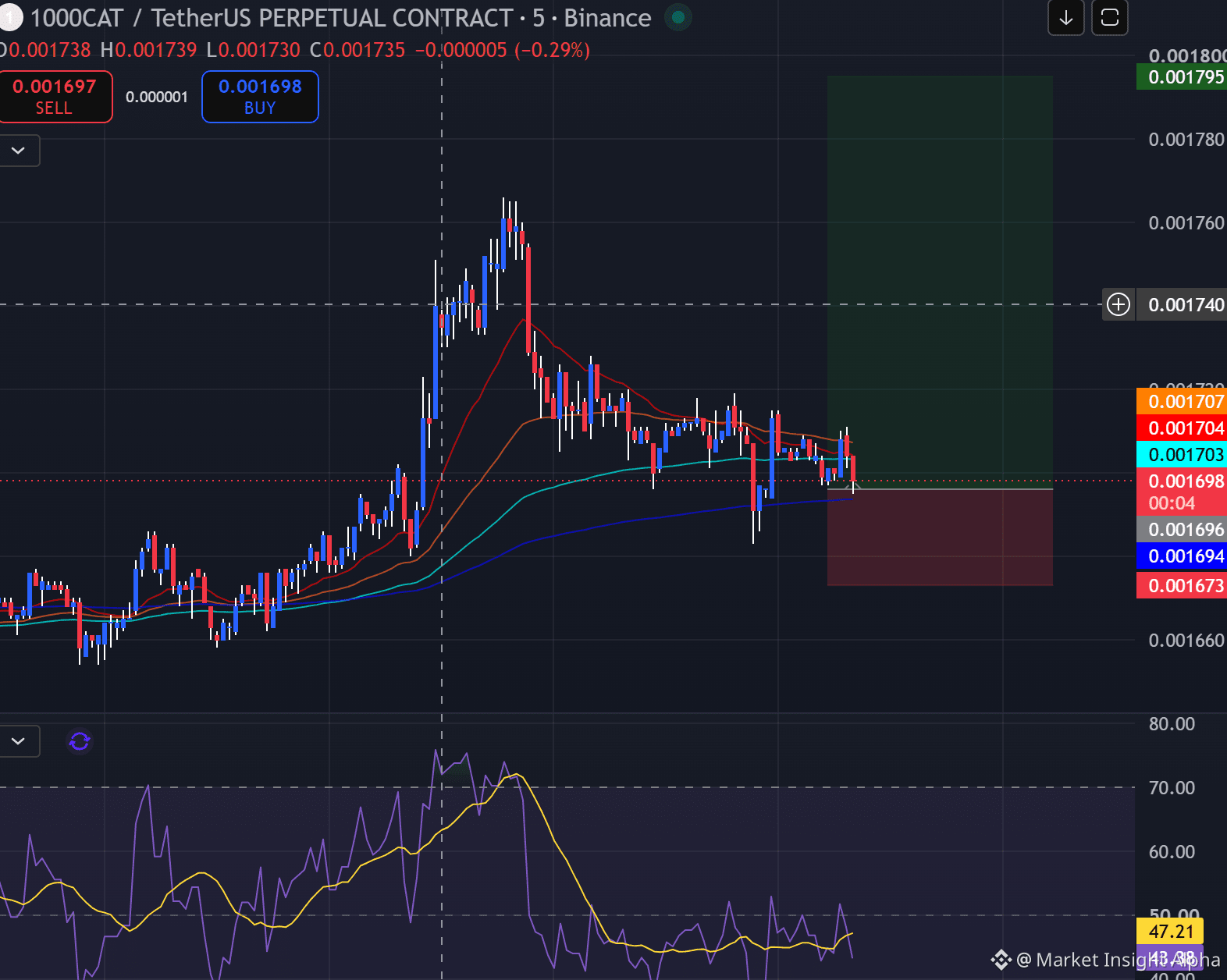1227x980 pixels.
Task: Click the current price 0.001698 label
Action: [1182, 481]
